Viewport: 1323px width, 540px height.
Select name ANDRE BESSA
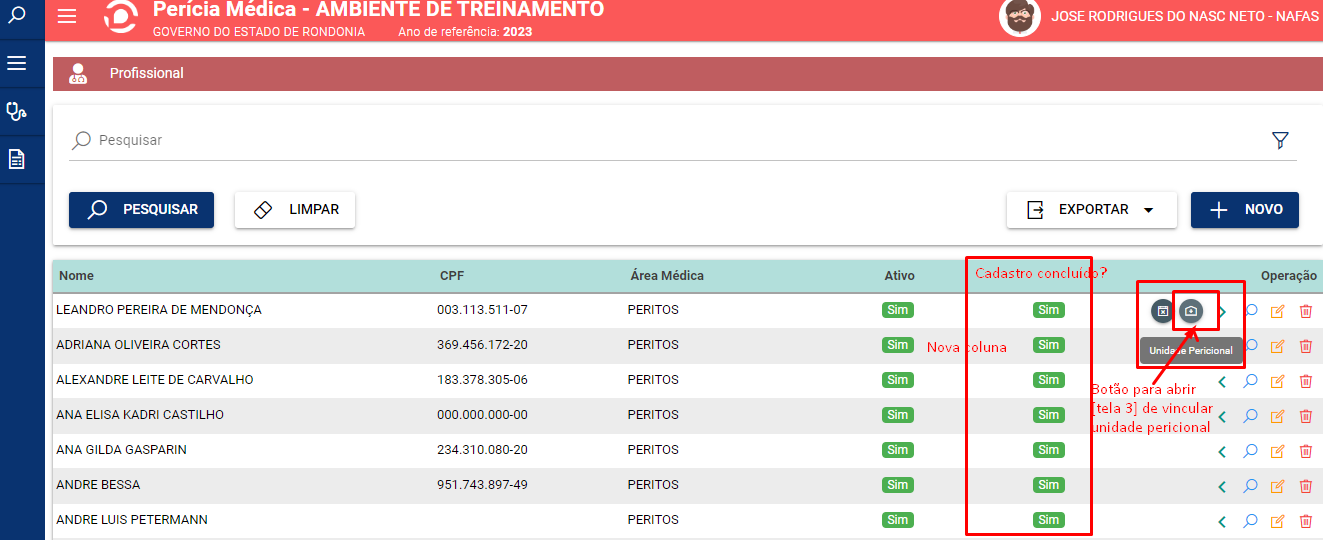click(x=98, y=485)
